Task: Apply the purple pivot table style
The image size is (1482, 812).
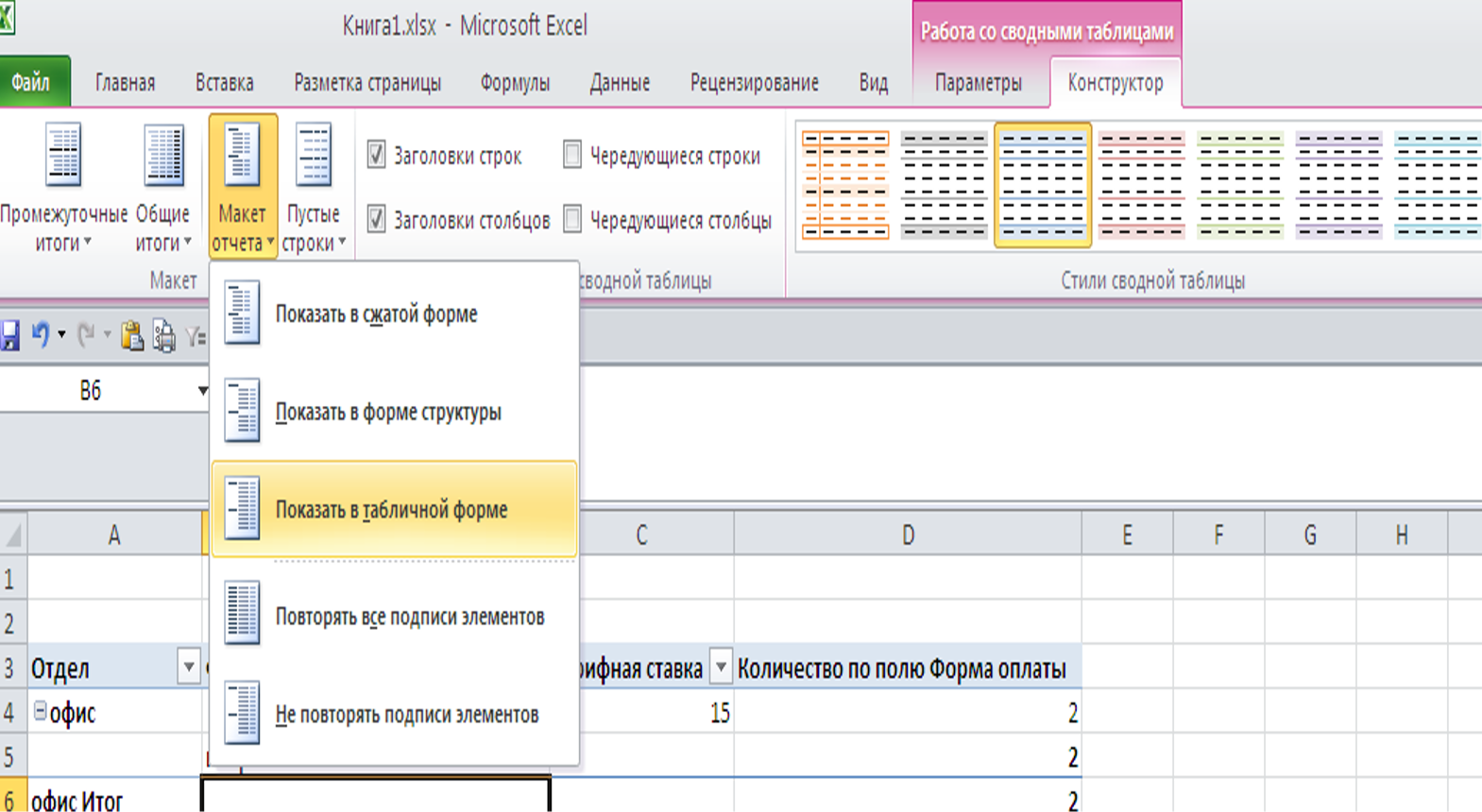Action: click(x=1339, y=185)
